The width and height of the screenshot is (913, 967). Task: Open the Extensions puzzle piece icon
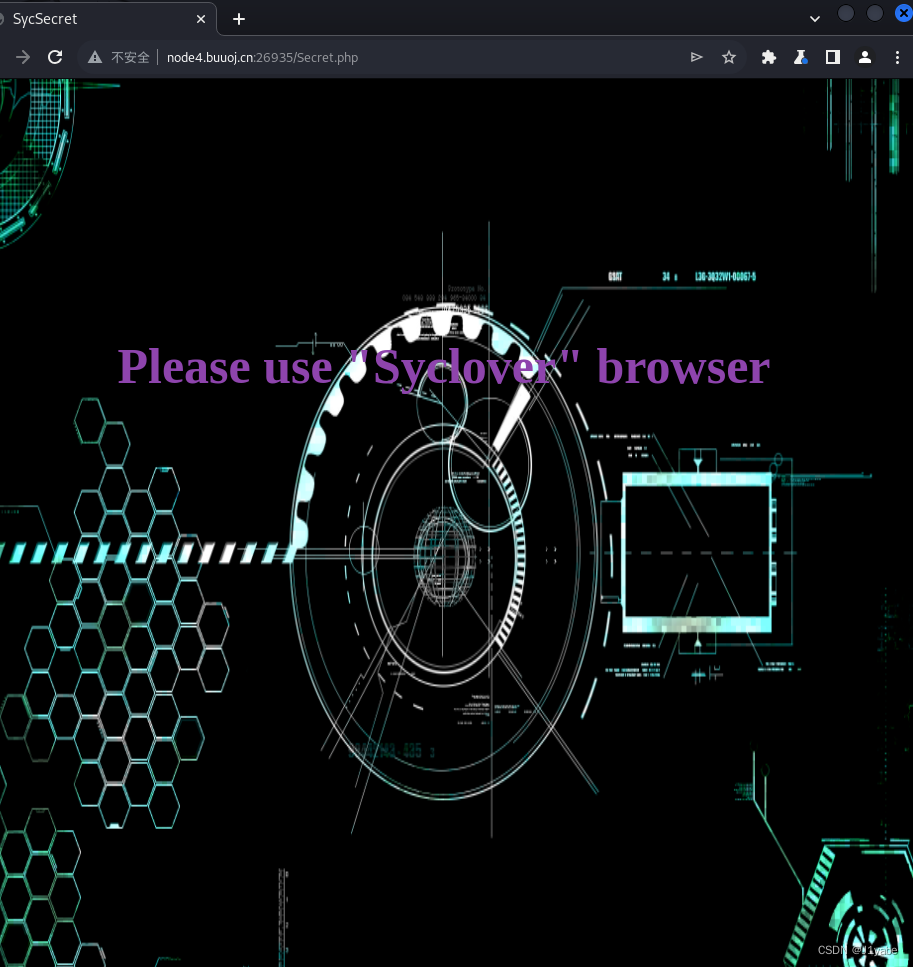coord(768,57)
